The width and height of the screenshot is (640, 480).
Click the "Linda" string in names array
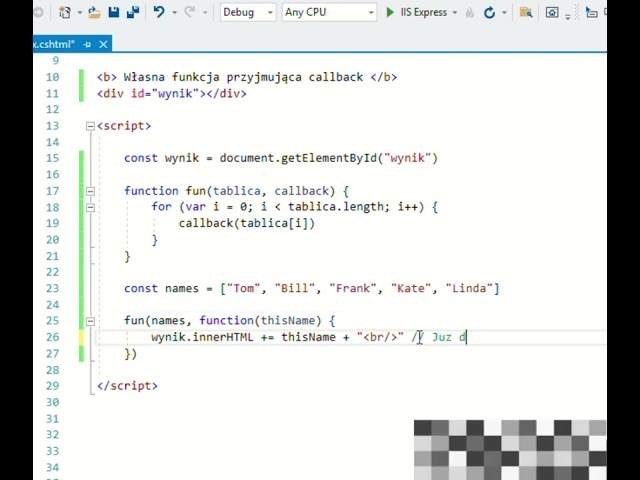pyautogui.click(x=469, y=289)
